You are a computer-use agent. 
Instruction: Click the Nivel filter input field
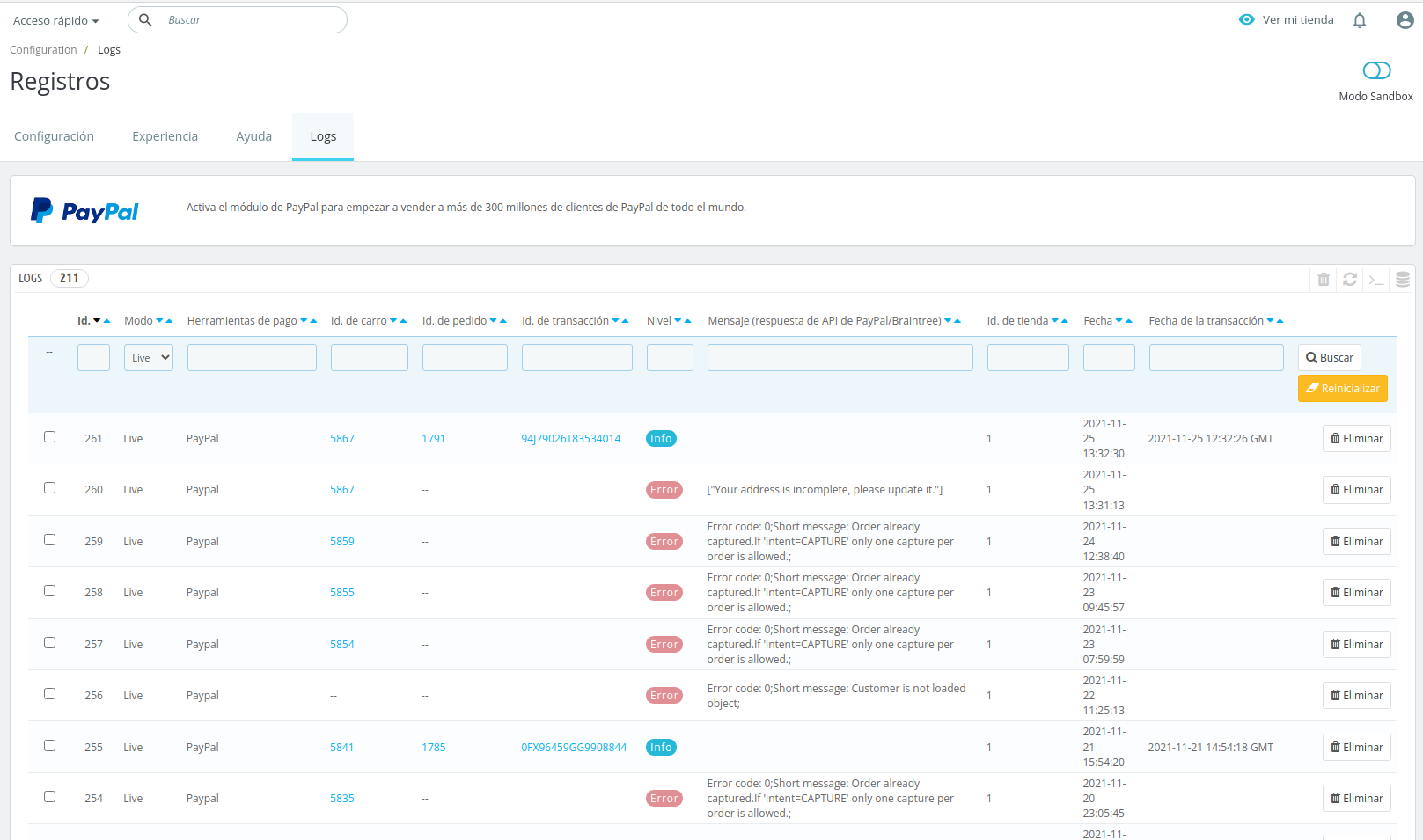670,358
